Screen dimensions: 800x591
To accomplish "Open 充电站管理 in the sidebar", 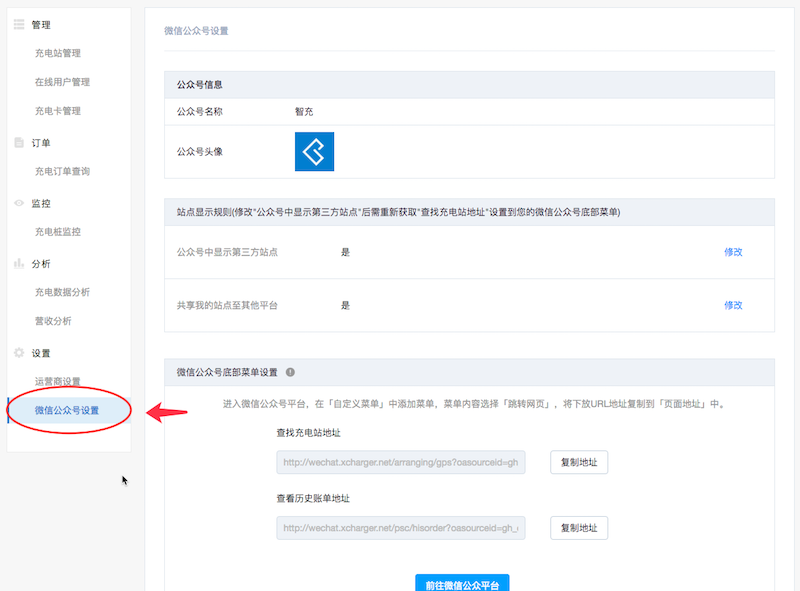I will point(57,53).
